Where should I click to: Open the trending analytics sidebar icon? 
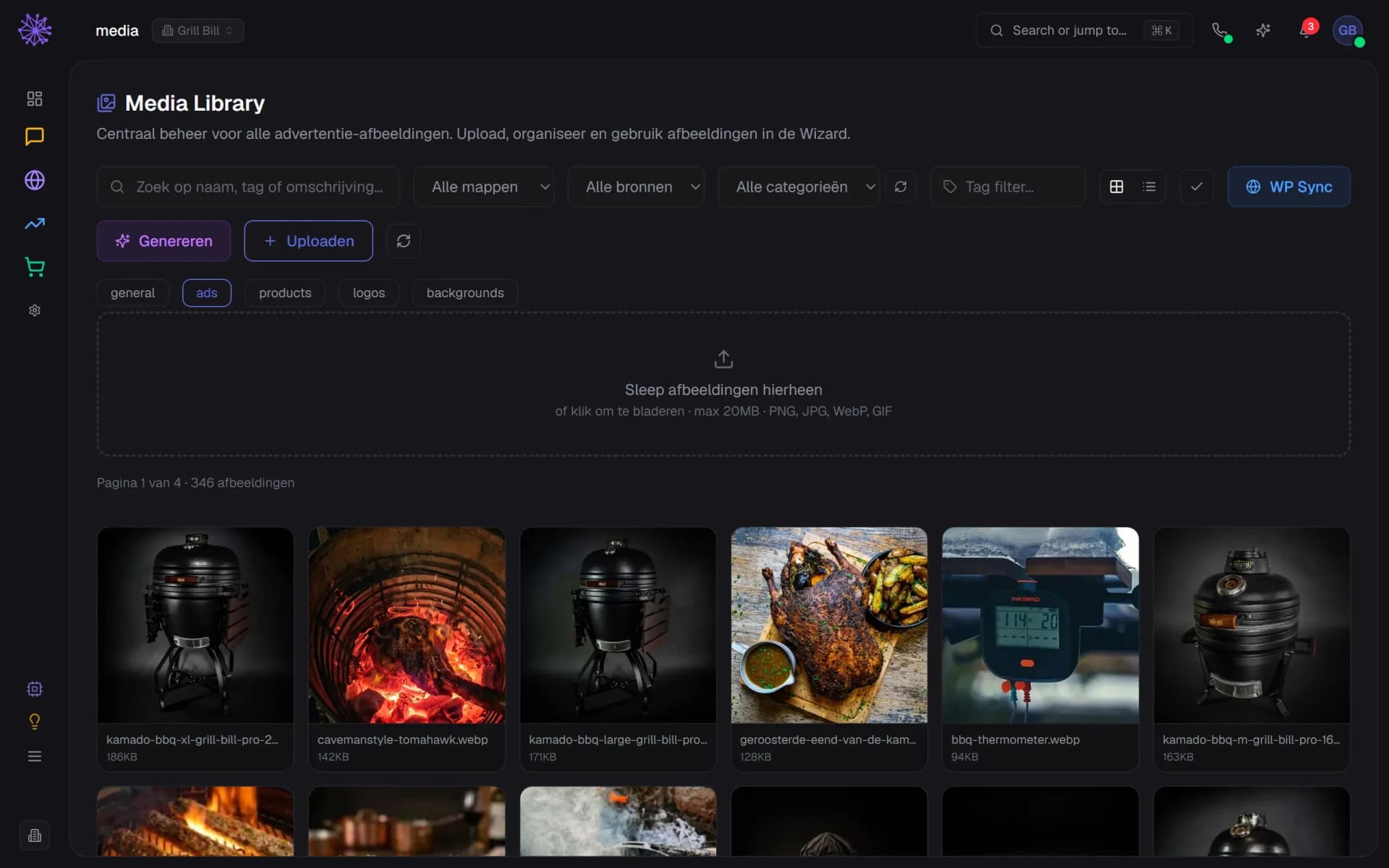pyautogui.click(x=35, y=224)
